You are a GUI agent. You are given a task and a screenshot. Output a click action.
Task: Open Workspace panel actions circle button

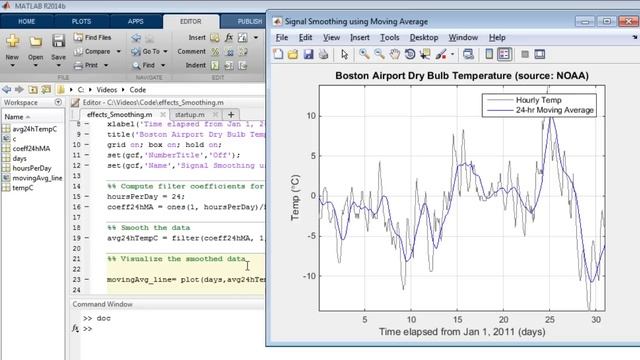[x=58, y=102]
